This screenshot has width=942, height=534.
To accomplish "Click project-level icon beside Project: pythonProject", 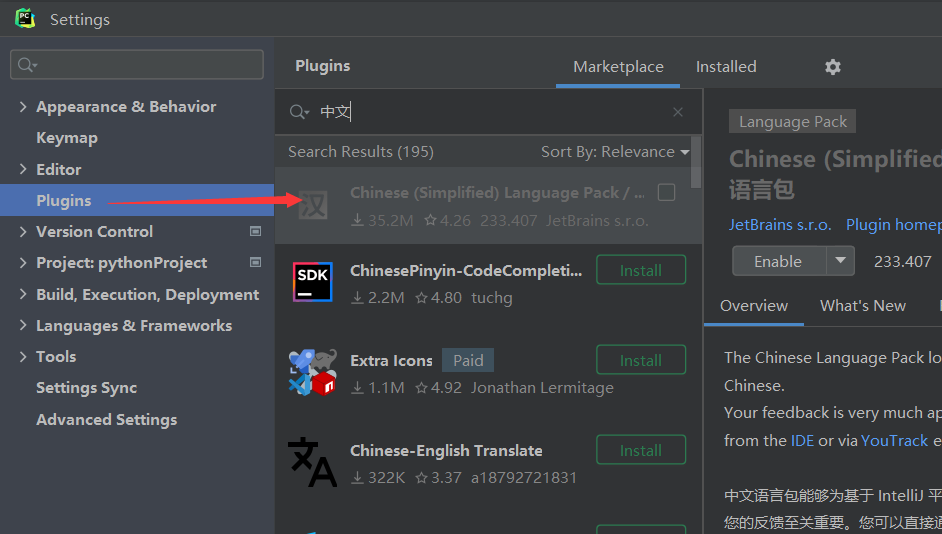I will pyautogui.click(x=255, y=262).
